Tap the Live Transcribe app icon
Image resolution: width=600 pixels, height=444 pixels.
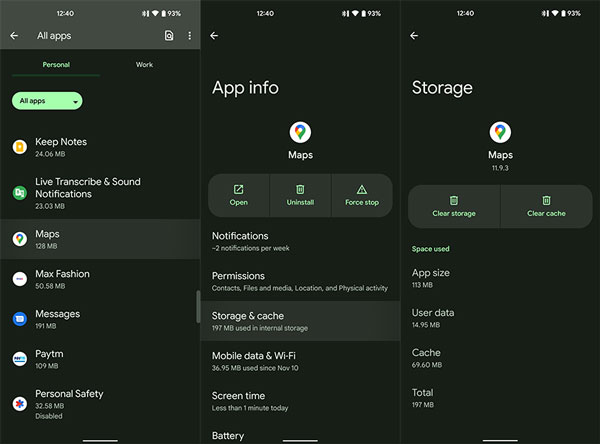(x=20, y=193)
